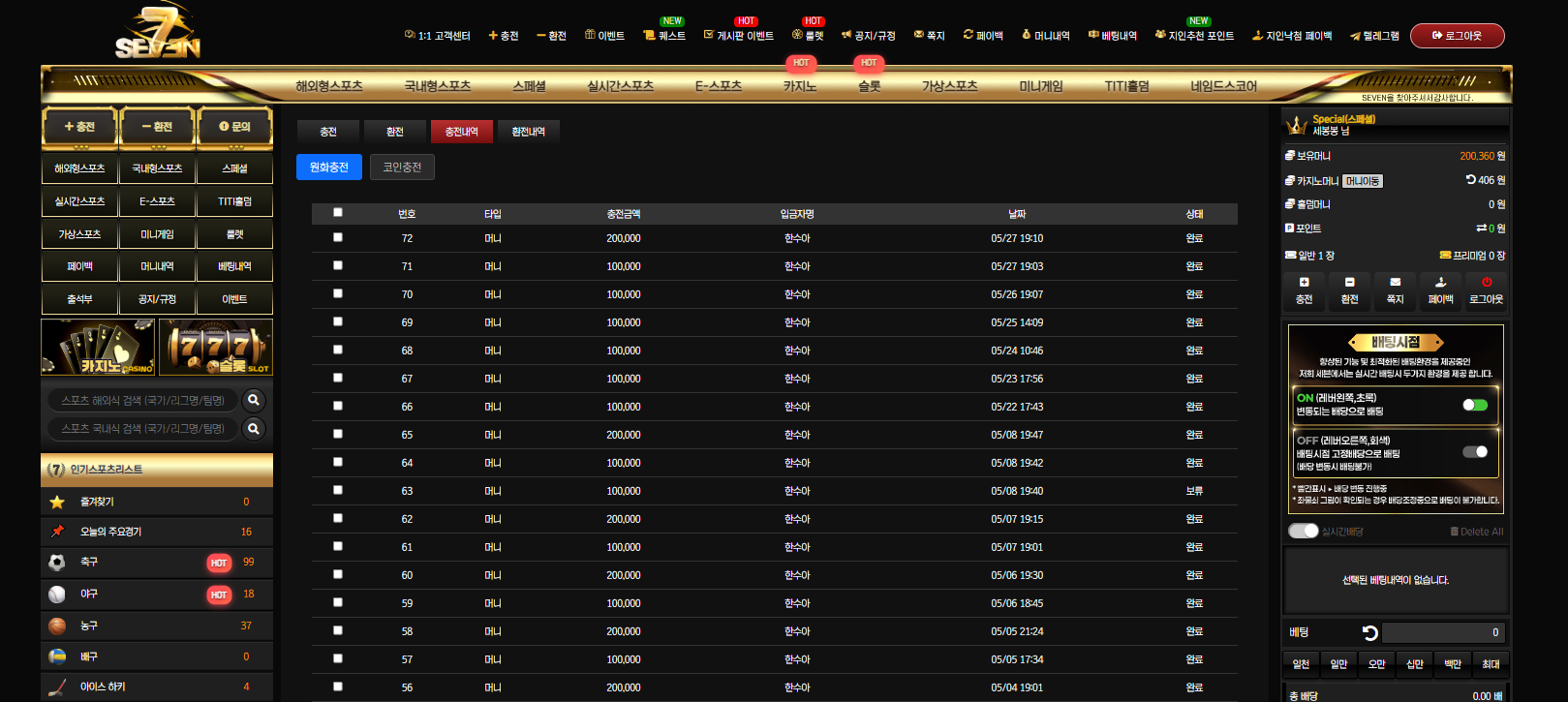Click the bet amount reset arrow icon

point(1369,632)
